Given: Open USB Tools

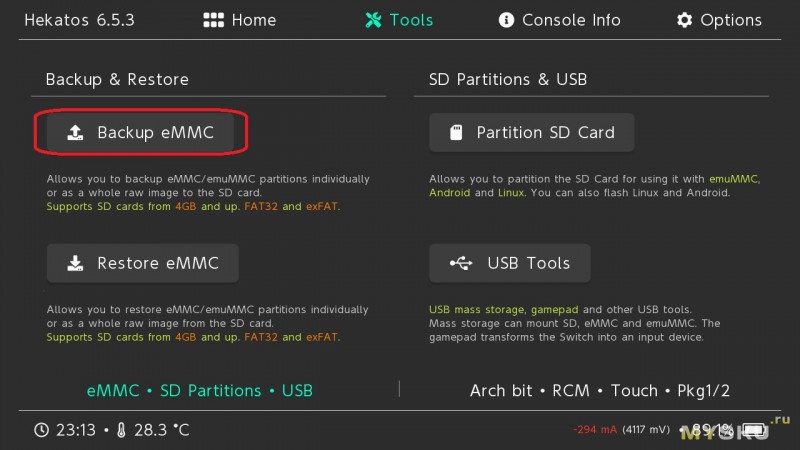Looking at the screenshot, I should coord(510,263).
